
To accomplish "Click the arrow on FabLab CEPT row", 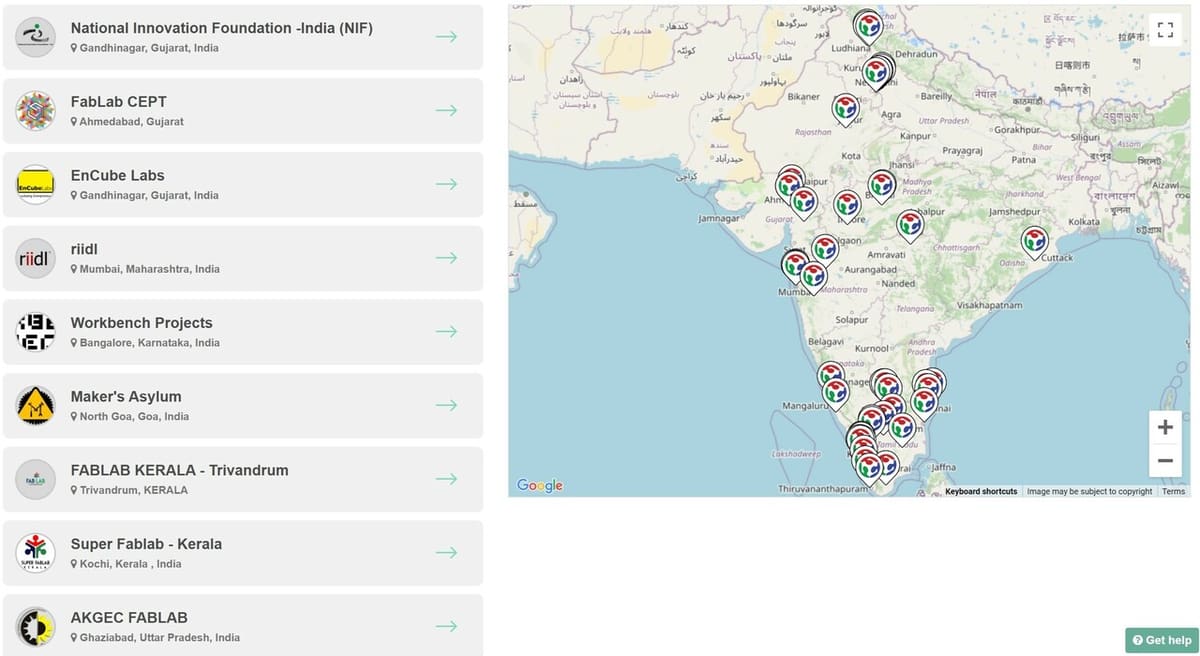I will tap(446, 111).
